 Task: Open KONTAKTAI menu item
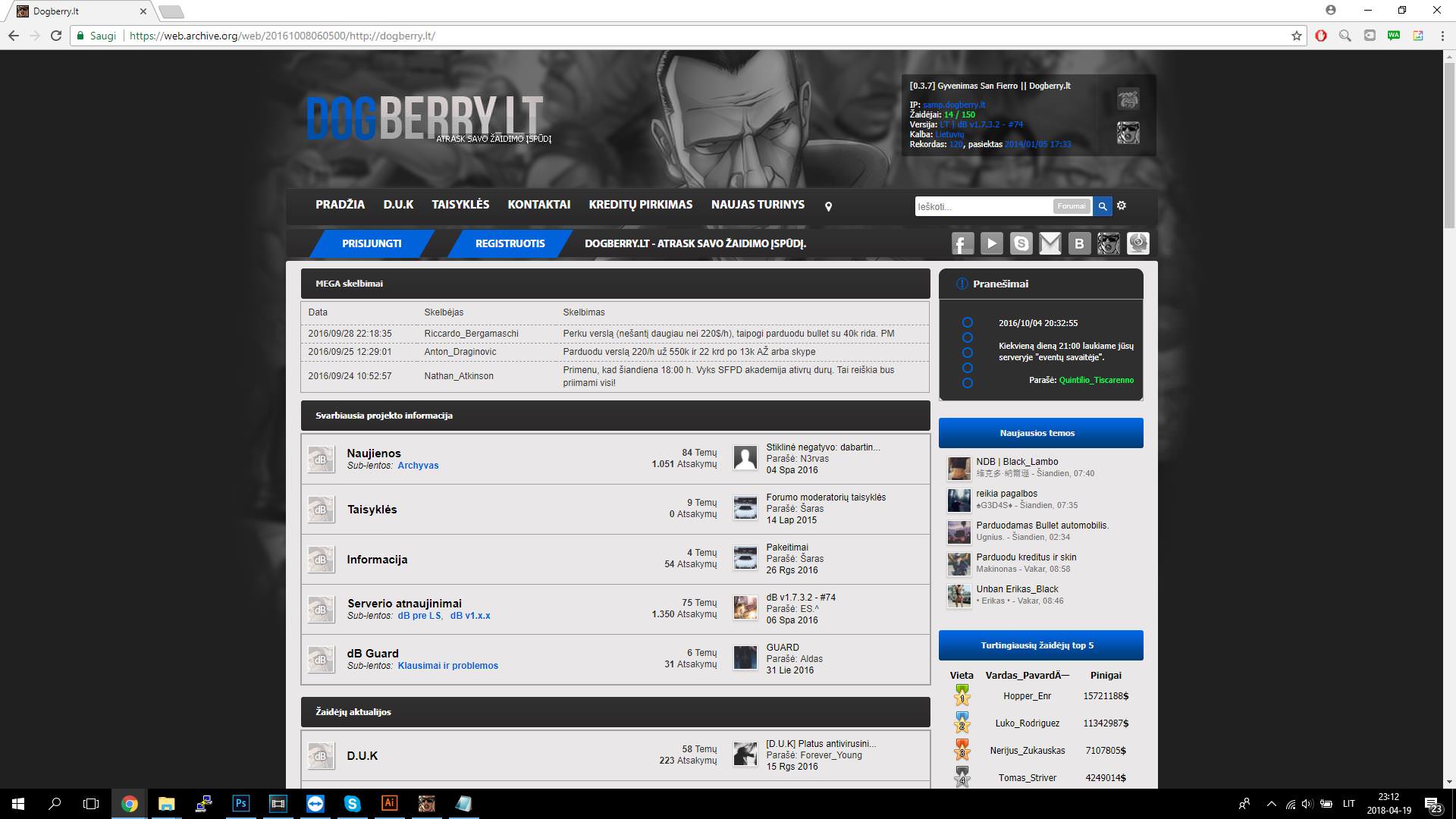click(539, 205)
